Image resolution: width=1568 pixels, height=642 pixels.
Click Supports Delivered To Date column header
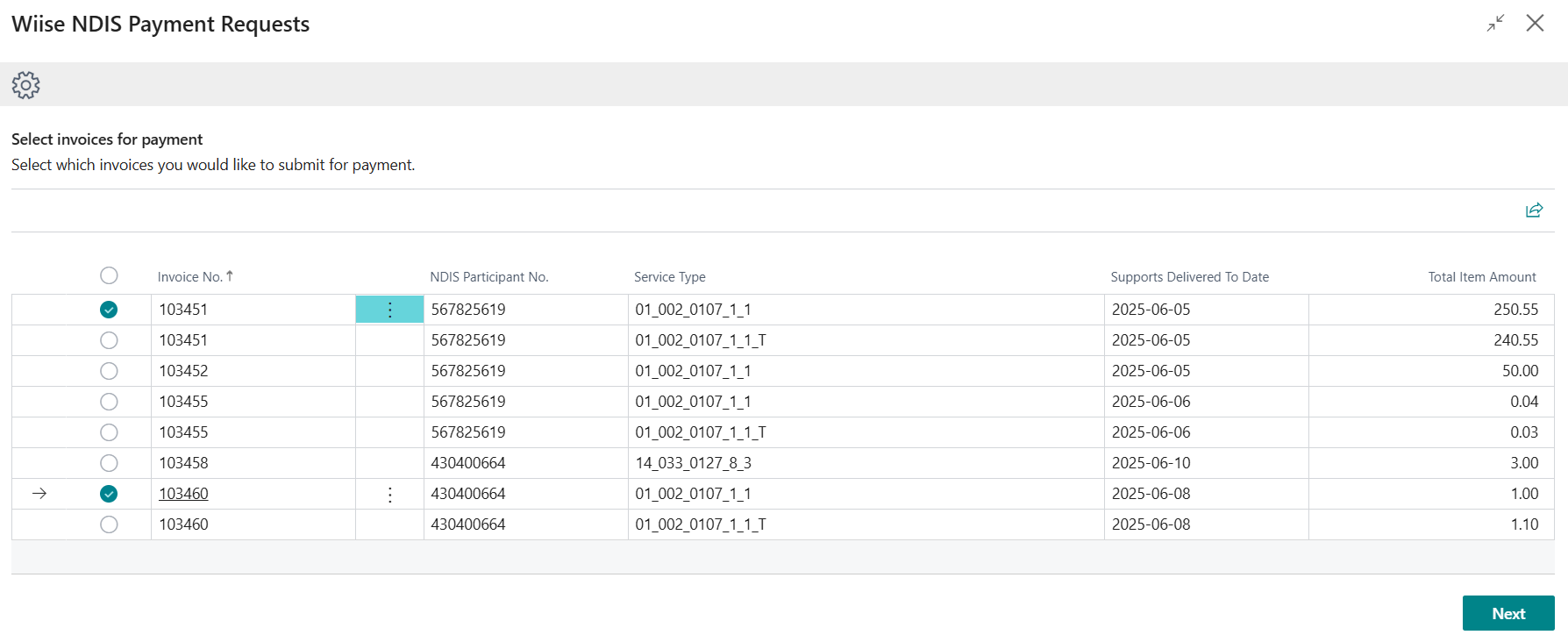click(x=1190, y=277)
